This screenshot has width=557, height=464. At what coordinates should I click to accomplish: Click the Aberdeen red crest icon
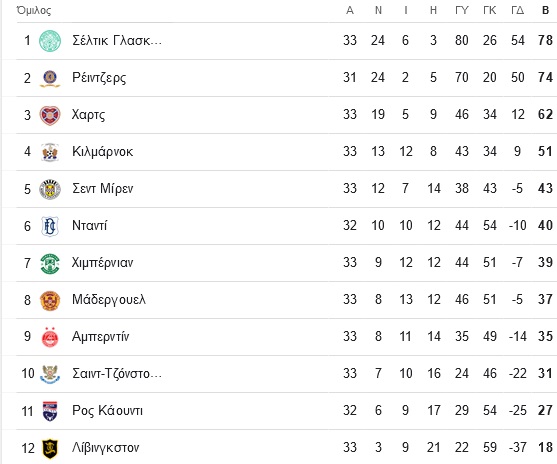pos(50,337)
